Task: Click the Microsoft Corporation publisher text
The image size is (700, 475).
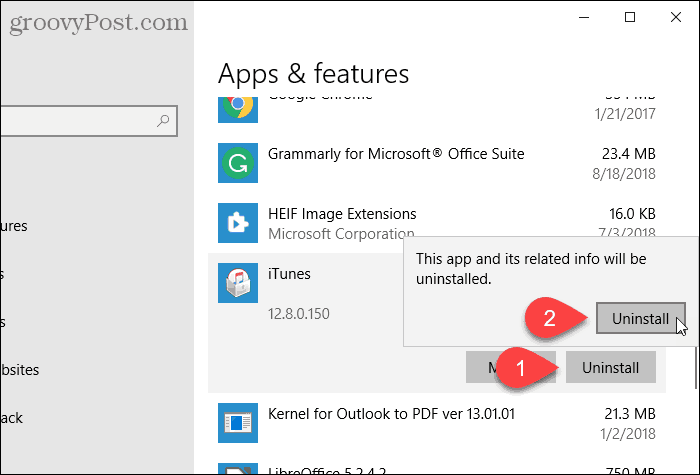Action: pyautogui.click(x=341, y=233)
